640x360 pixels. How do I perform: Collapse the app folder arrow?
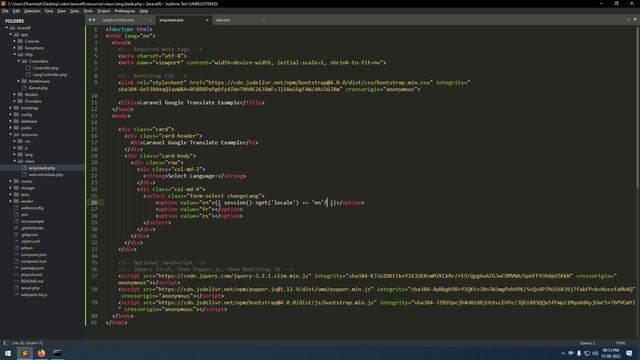tap(11, 35)
